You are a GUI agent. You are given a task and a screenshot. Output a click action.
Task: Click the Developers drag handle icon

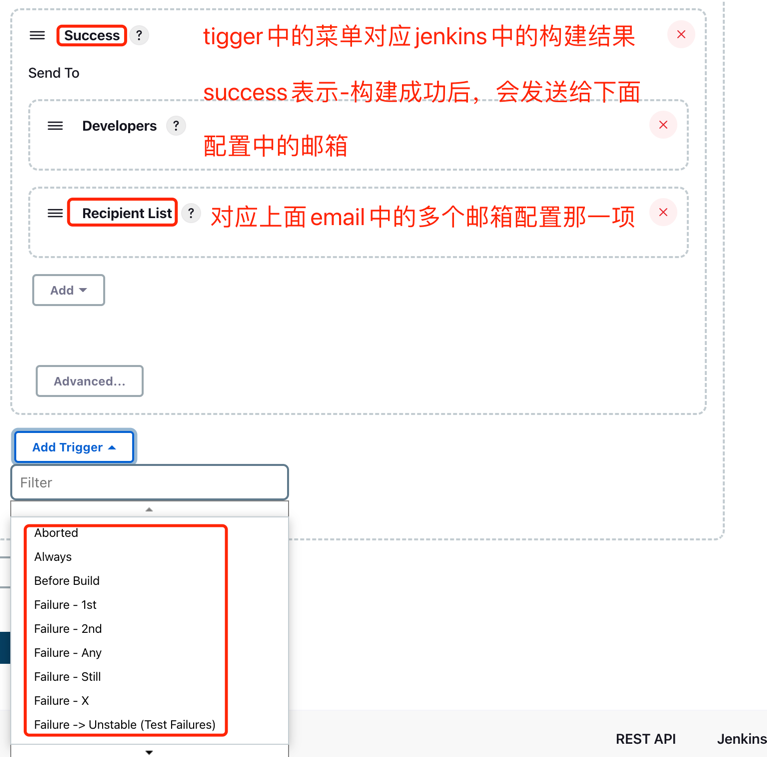coord(55,126)
